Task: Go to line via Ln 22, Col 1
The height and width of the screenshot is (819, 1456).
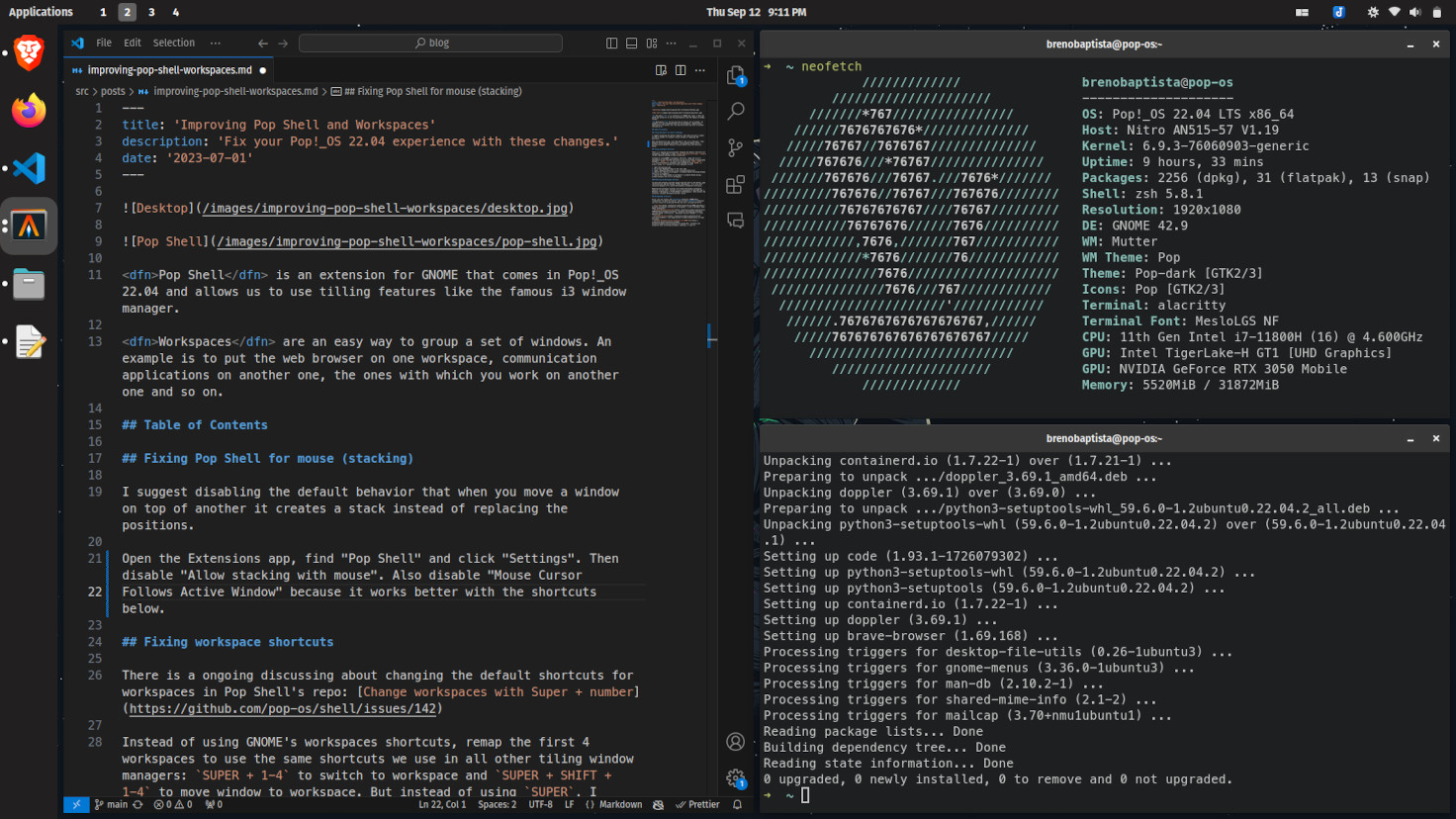Action: pyautogui.click(x=442, y=805)
